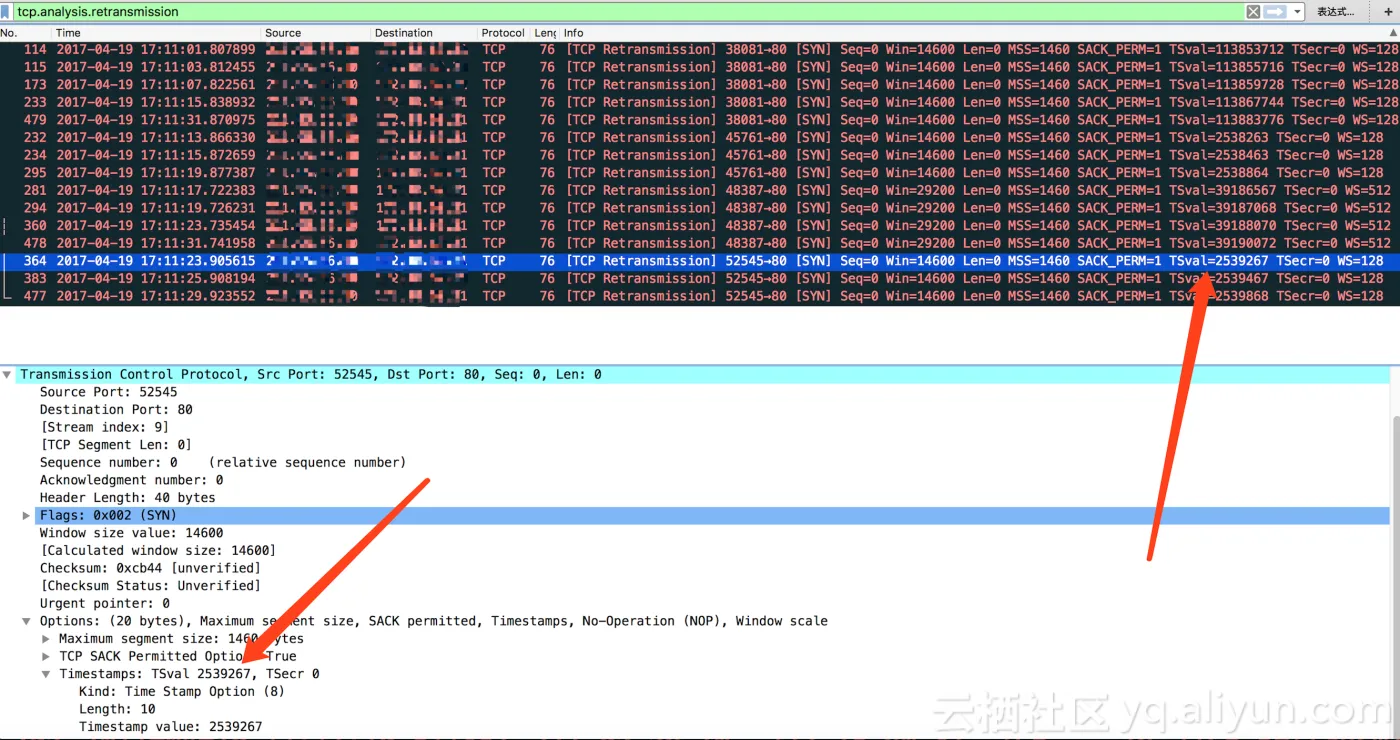Select packet number 173 row
Viewport: 1400px width, 740px height.
point(700,85)
